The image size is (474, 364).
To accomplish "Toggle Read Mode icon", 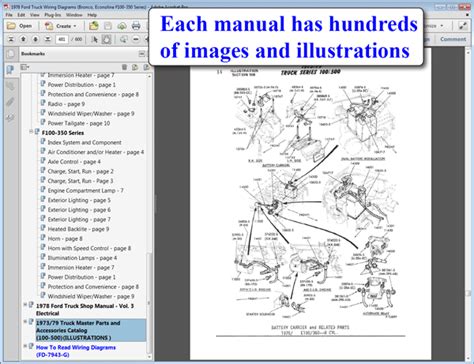I will click(462, 26).
